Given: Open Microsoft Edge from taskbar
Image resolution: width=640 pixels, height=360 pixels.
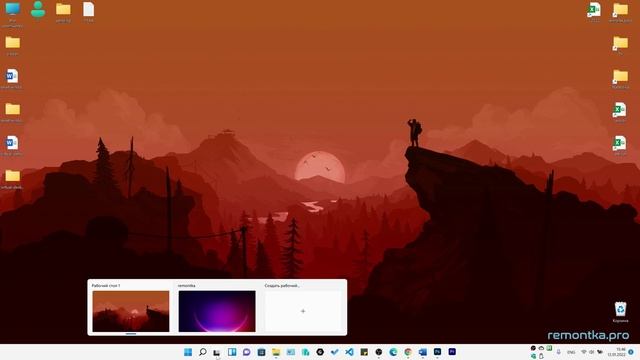Looking at the screenshot, I should tap(393, 352).
